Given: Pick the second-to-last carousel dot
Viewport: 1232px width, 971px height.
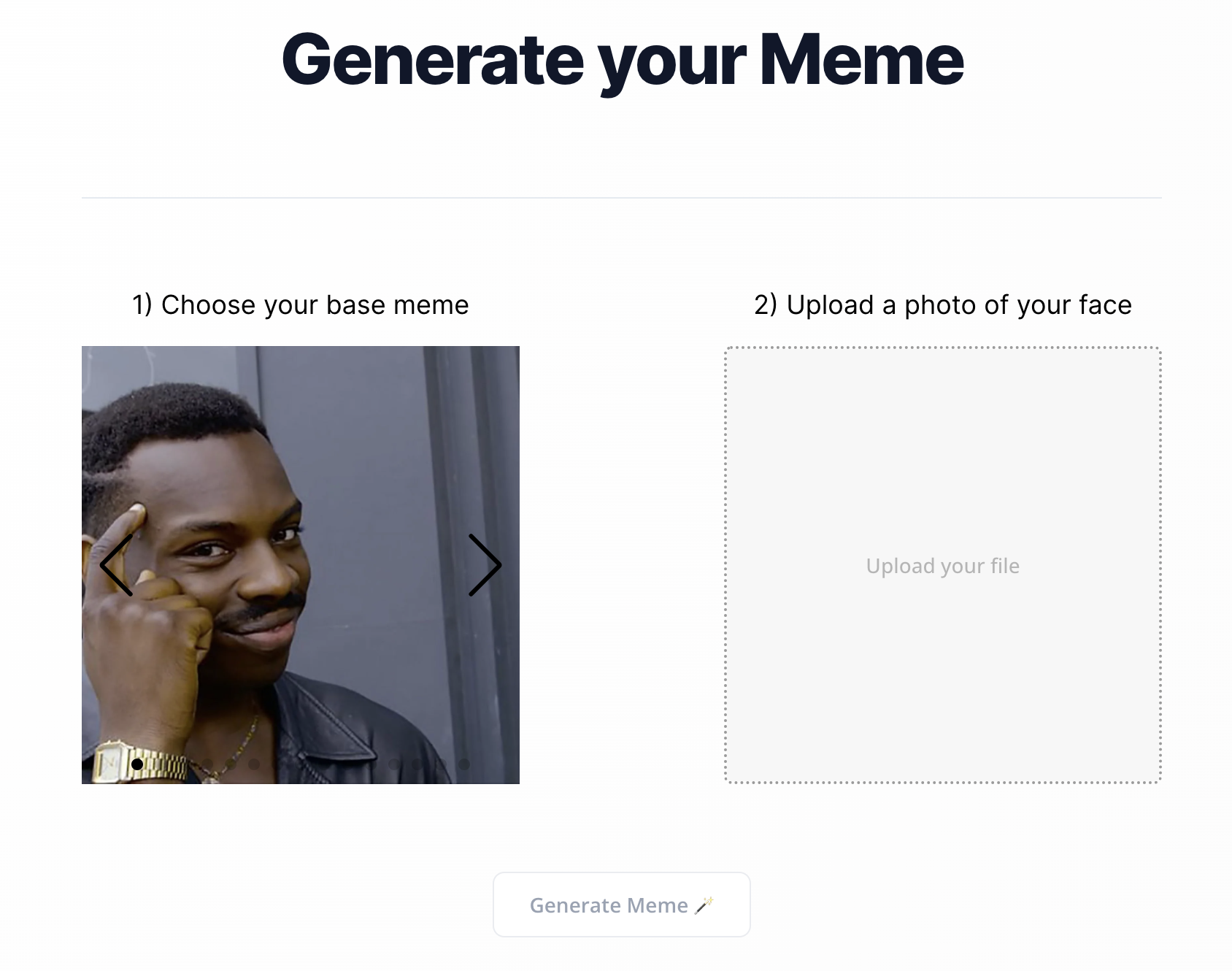Looking at the screenshot, I should tap(441, 764).
